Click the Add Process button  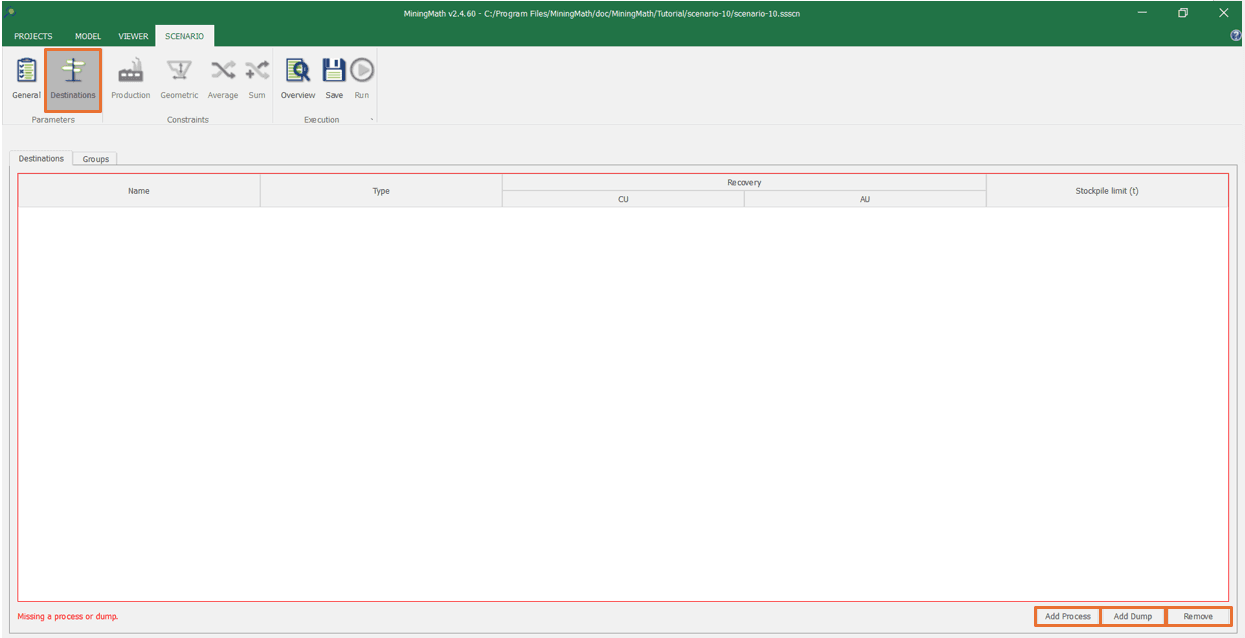1067,616
